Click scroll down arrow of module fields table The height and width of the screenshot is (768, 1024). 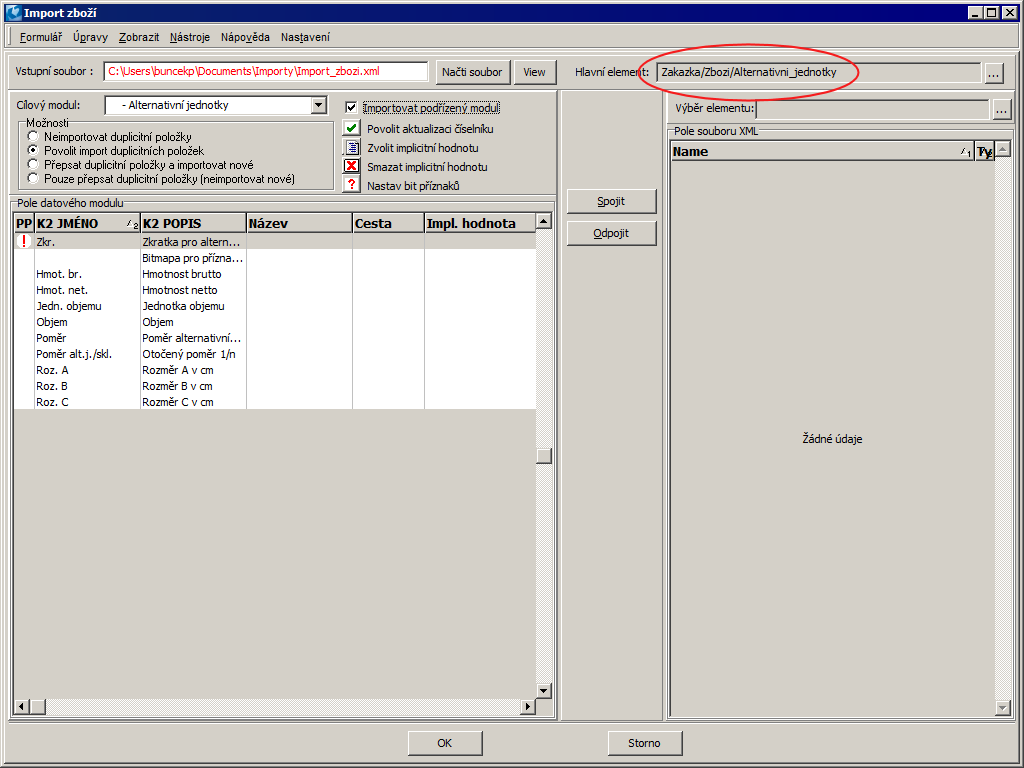(x=544, y=690)
